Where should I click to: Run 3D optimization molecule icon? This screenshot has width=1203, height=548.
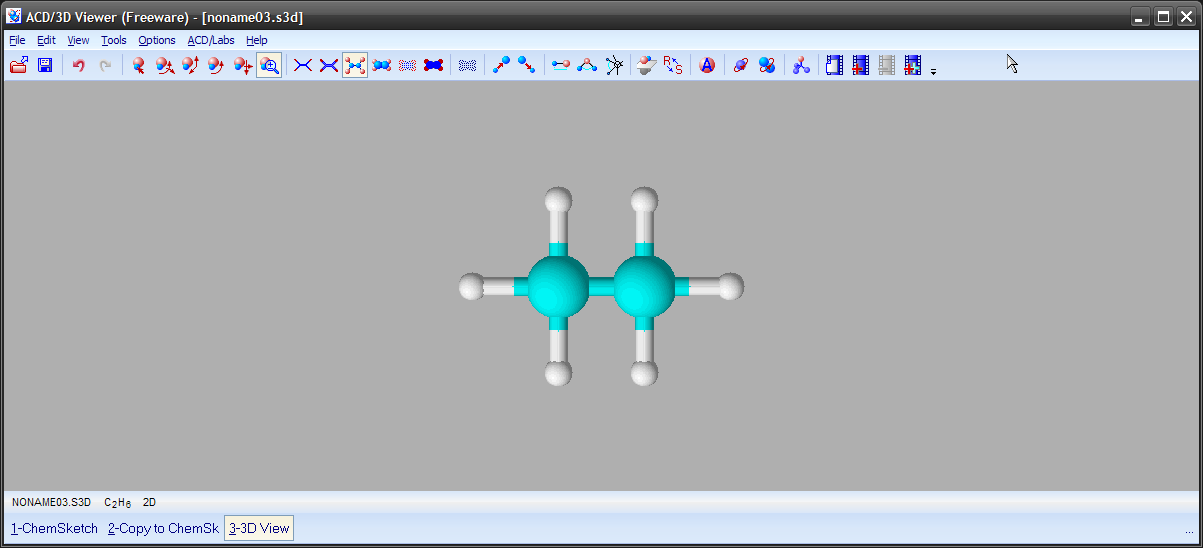(x=801, y=66)
